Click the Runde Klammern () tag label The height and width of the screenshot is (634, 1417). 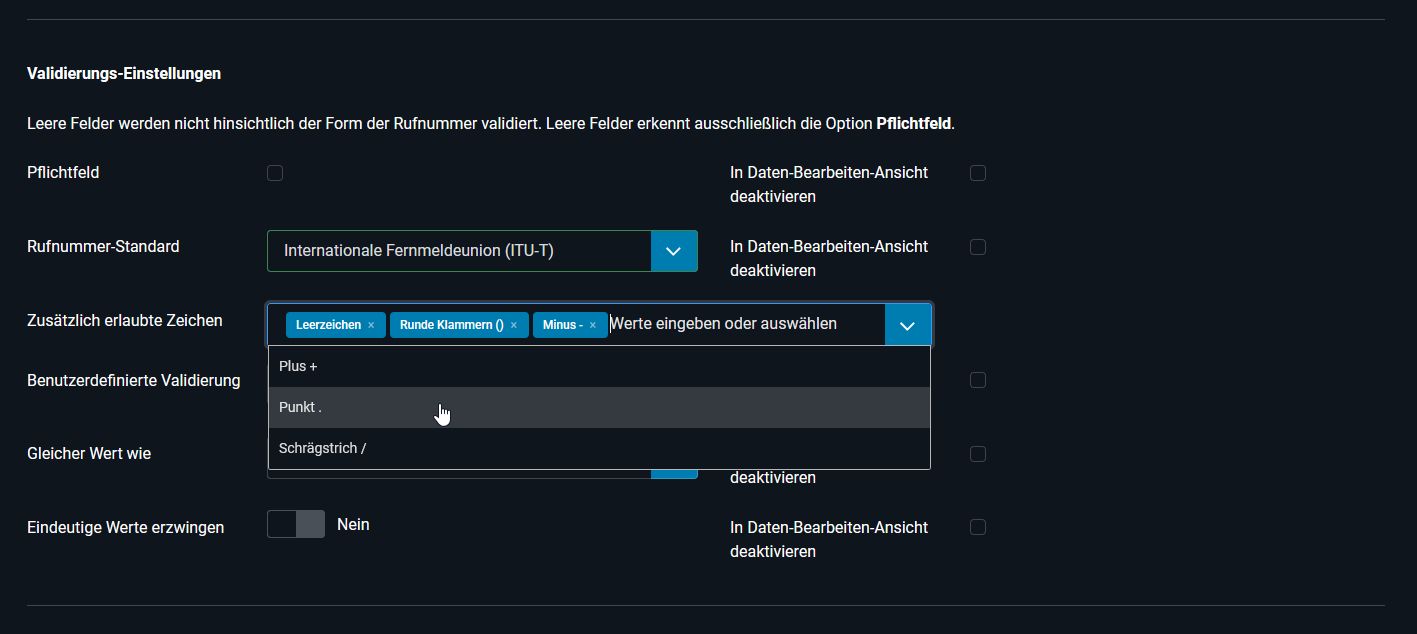pyautogui.click(x=451, y=325)
